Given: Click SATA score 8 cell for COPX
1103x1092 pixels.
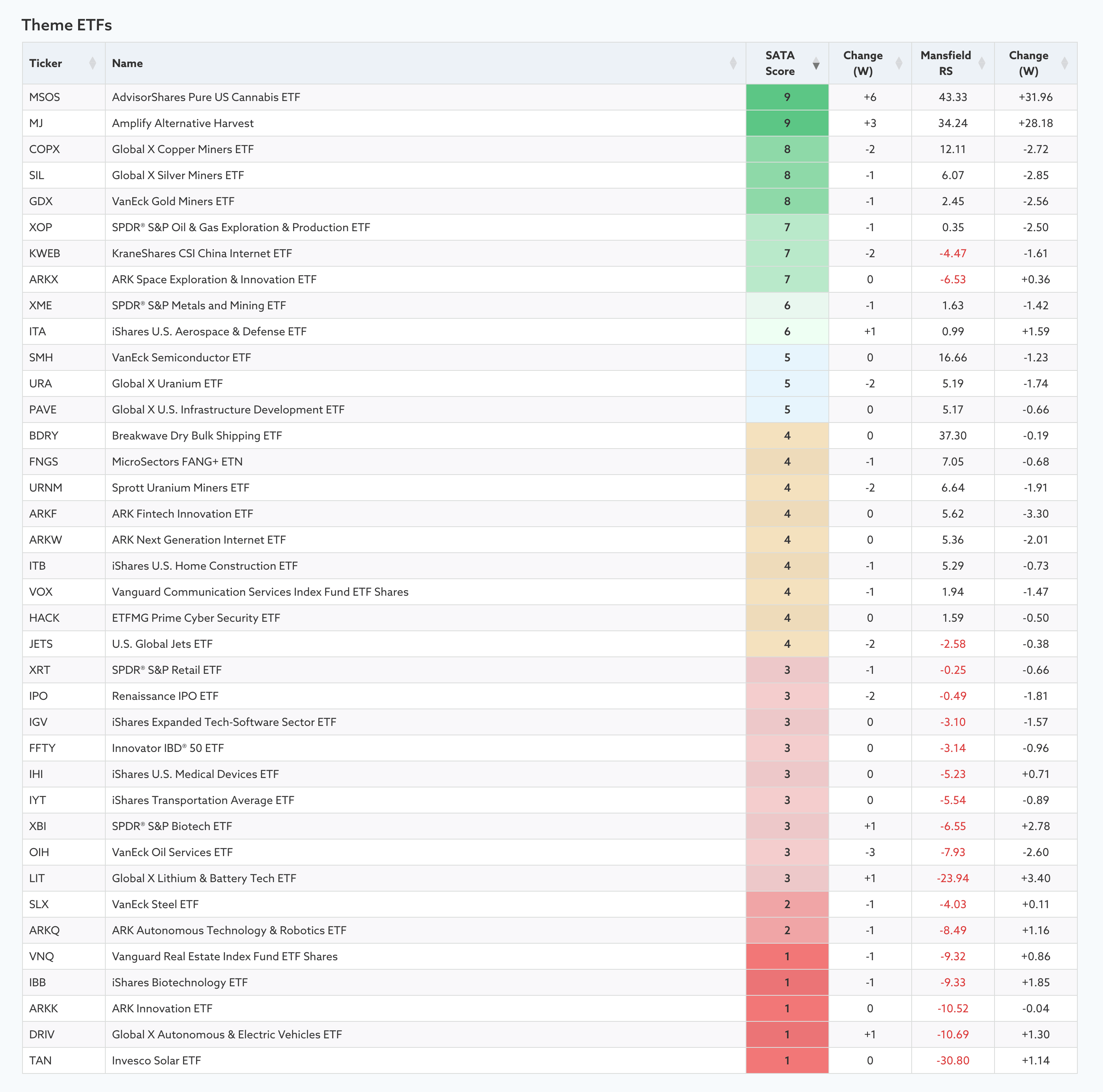Looking at the screenshot, I should pos(787,149).
